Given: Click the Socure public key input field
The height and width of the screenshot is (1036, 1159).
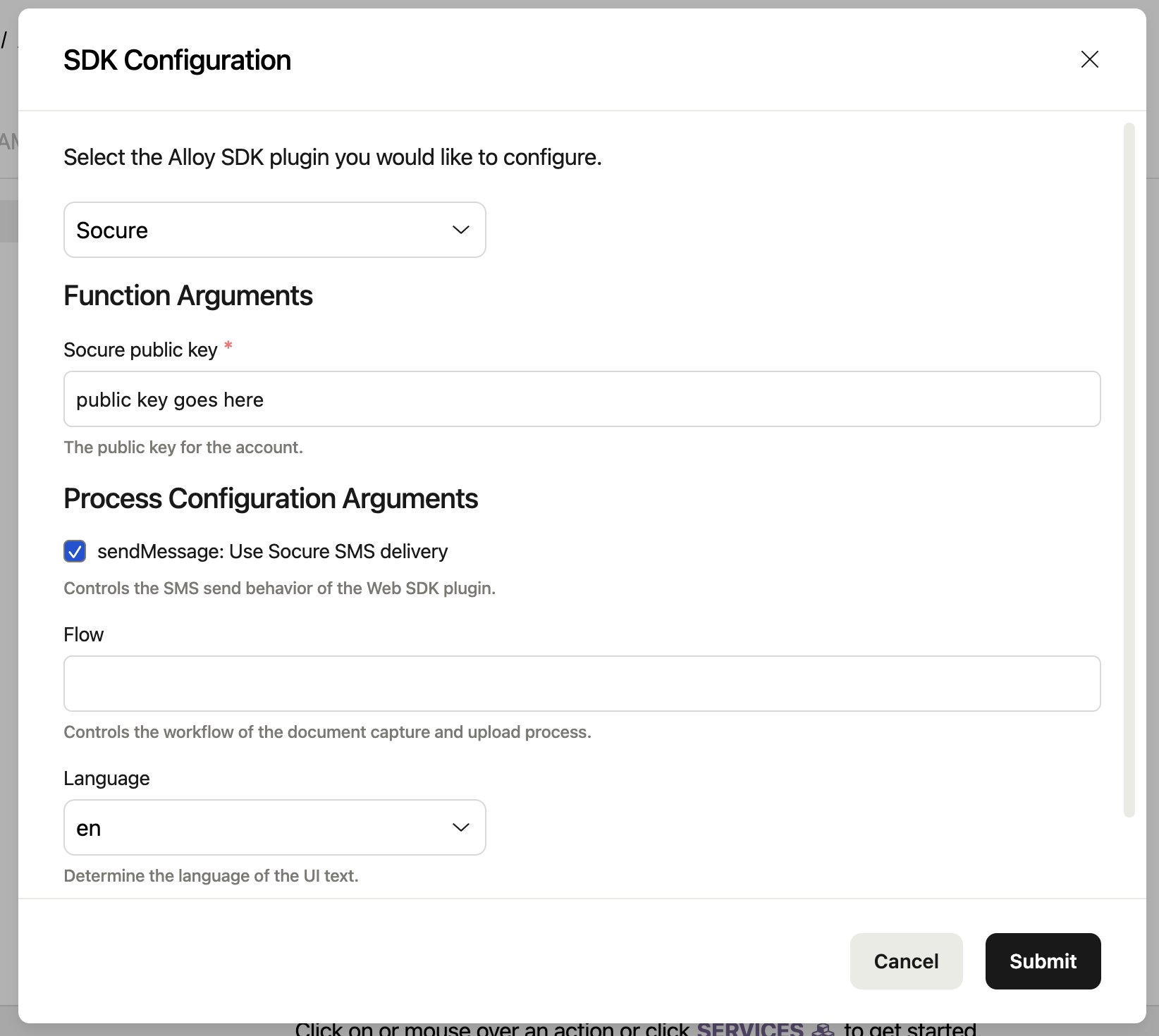Looking at the screenshot, I should click(x=582, y=399).
